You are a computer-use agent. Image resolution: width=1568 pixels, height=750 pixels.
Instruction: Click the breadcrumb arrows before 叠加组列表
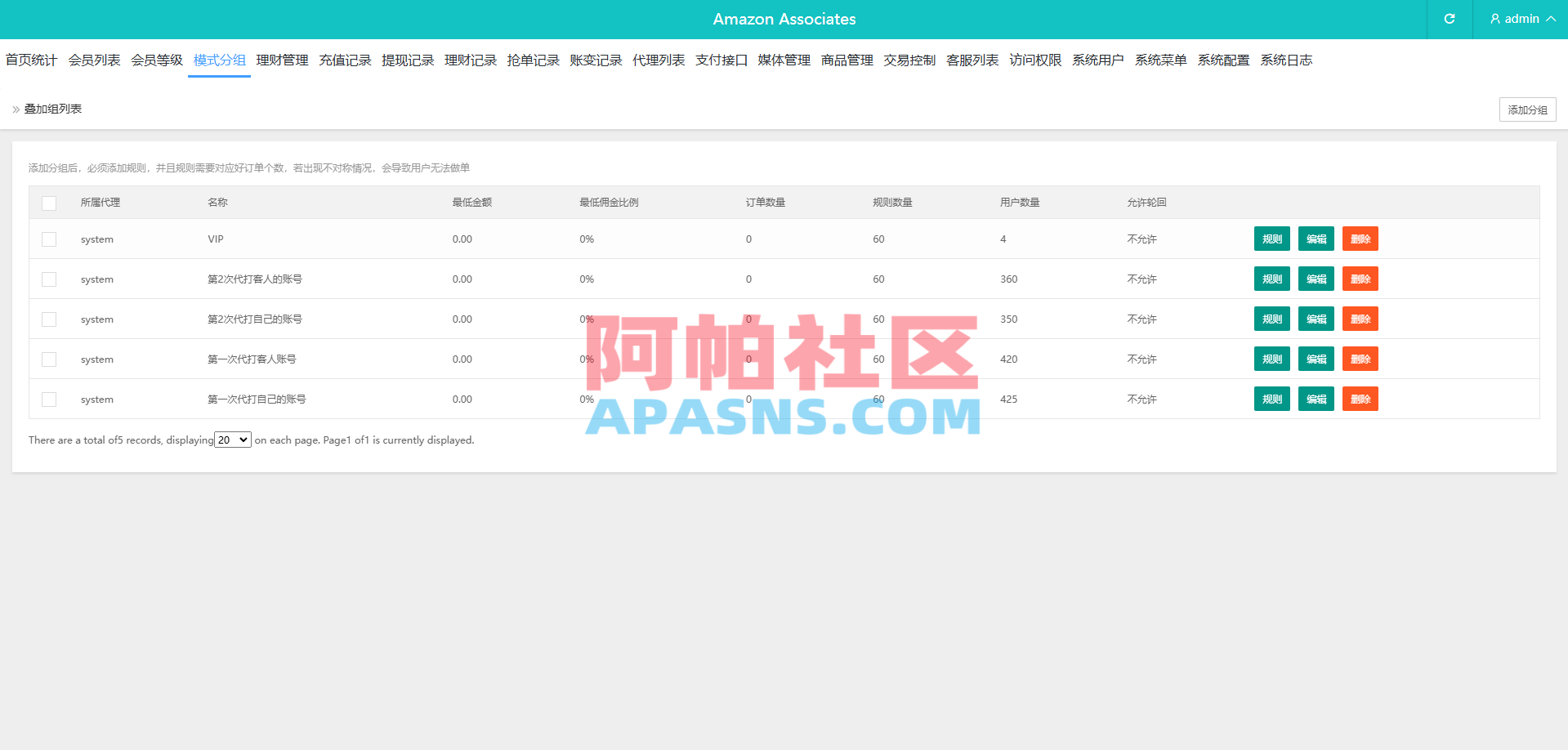[14, 109]
